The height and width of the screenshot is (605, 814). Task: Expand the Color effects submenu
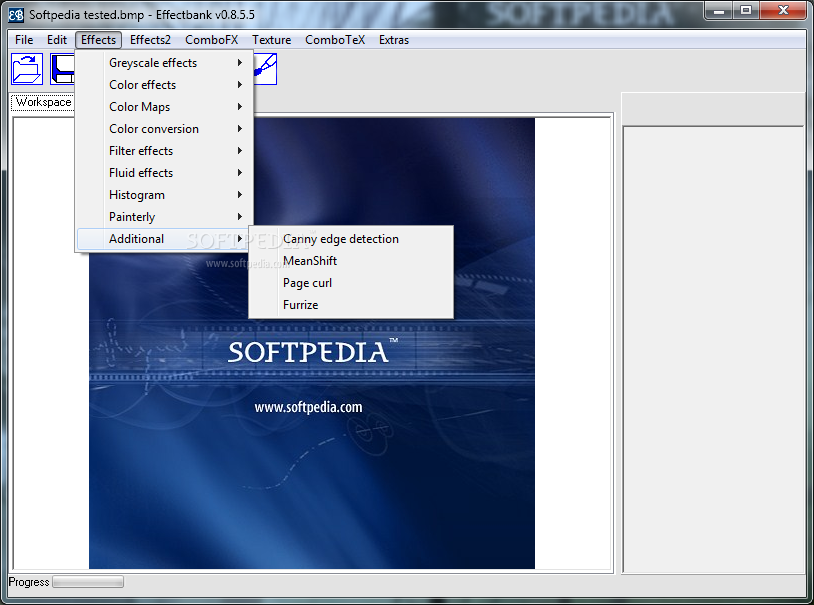(164, 85)
